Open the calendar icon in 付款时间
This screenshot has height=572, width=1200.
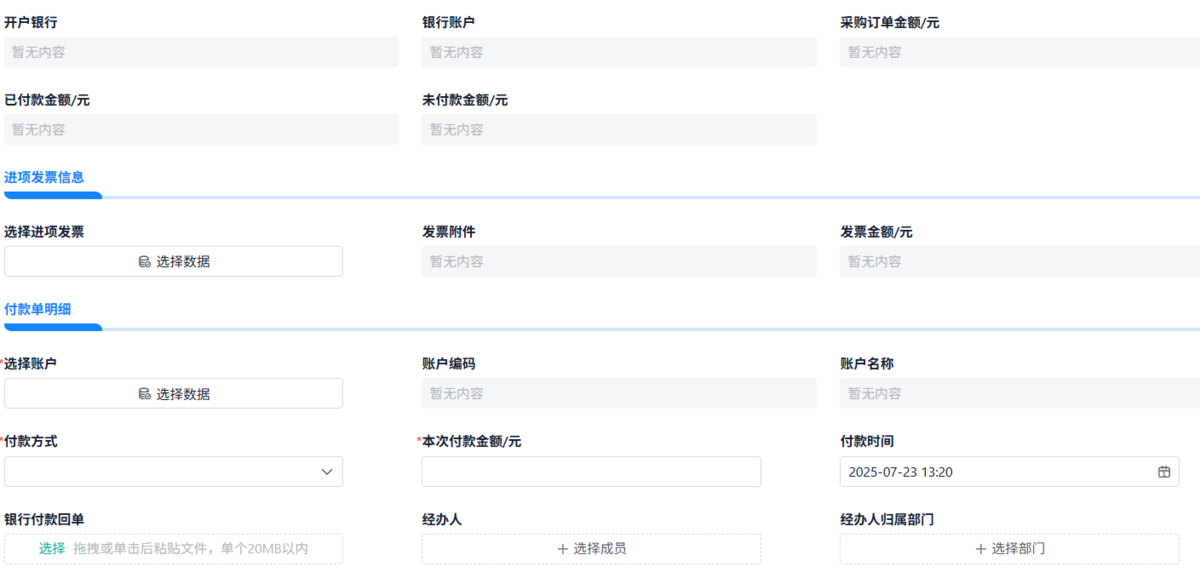tap(1164, 472)
